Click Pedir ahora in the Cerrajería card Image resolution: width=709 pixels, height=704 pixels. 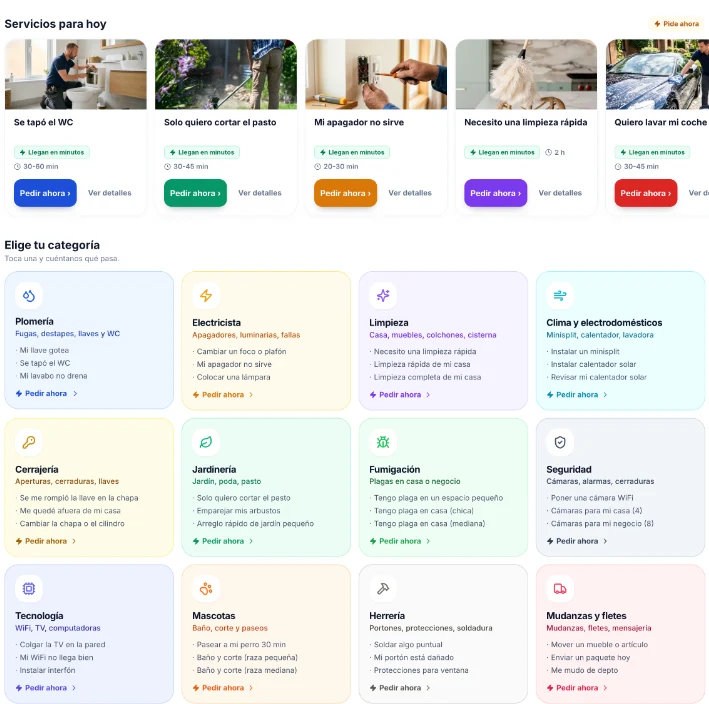pos(46,541)
